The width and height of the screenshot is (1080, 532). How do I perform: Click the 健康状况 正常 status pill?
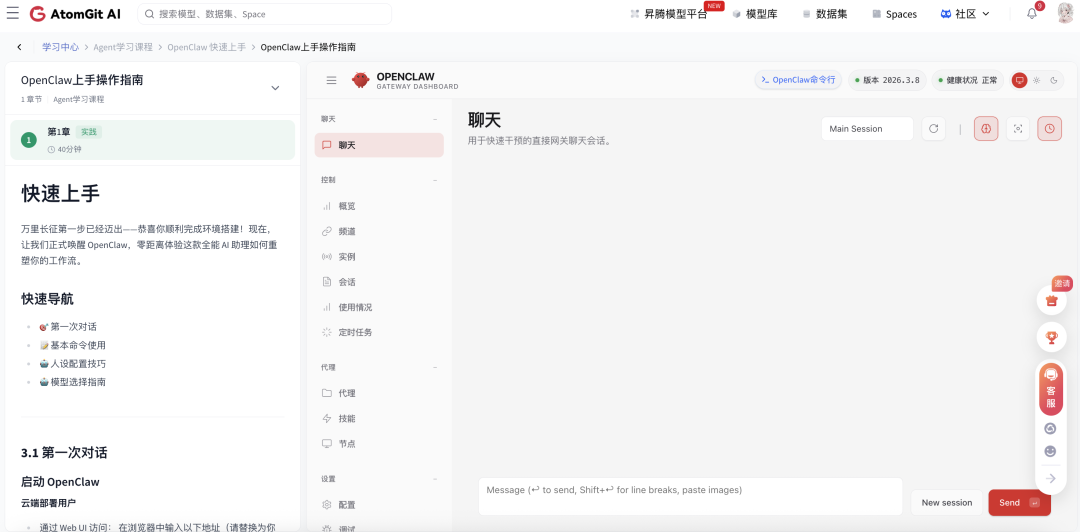(x=968, y=80)
